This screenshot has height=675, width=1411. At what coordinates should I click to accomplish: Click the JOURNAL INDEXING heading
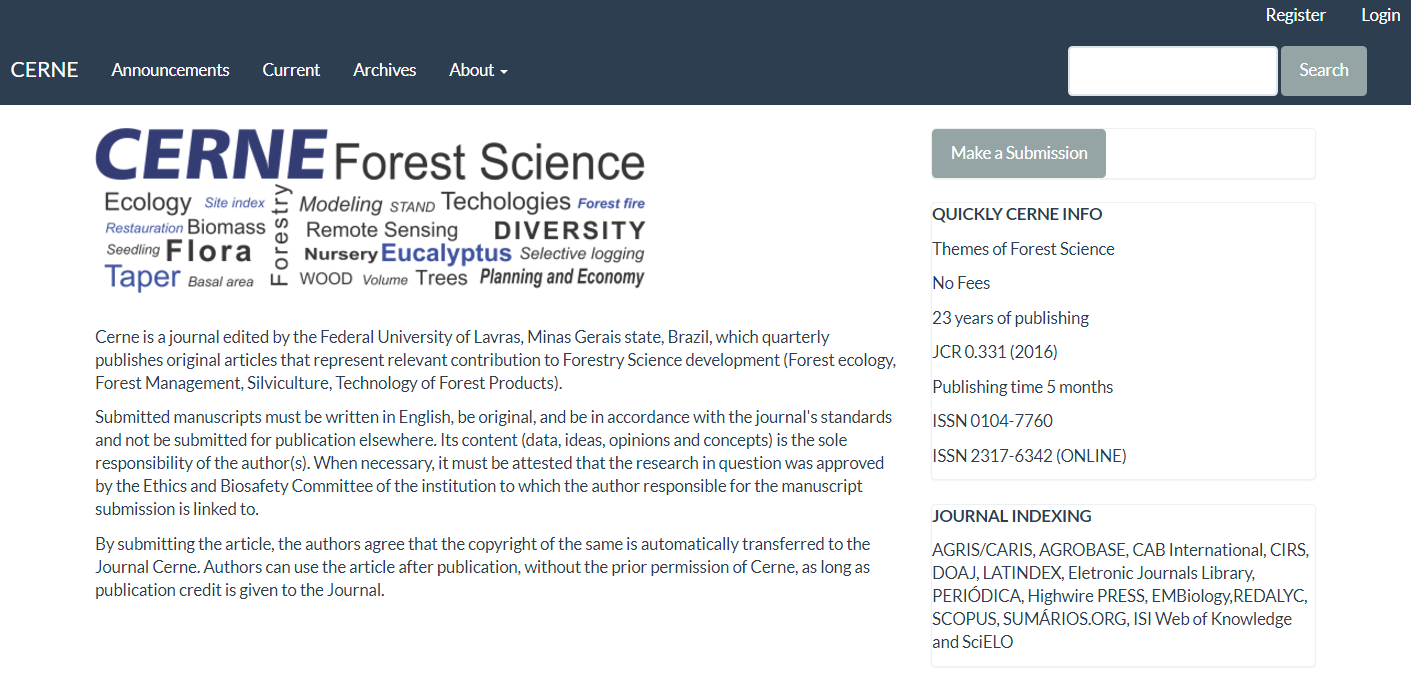click(1011, 516)
